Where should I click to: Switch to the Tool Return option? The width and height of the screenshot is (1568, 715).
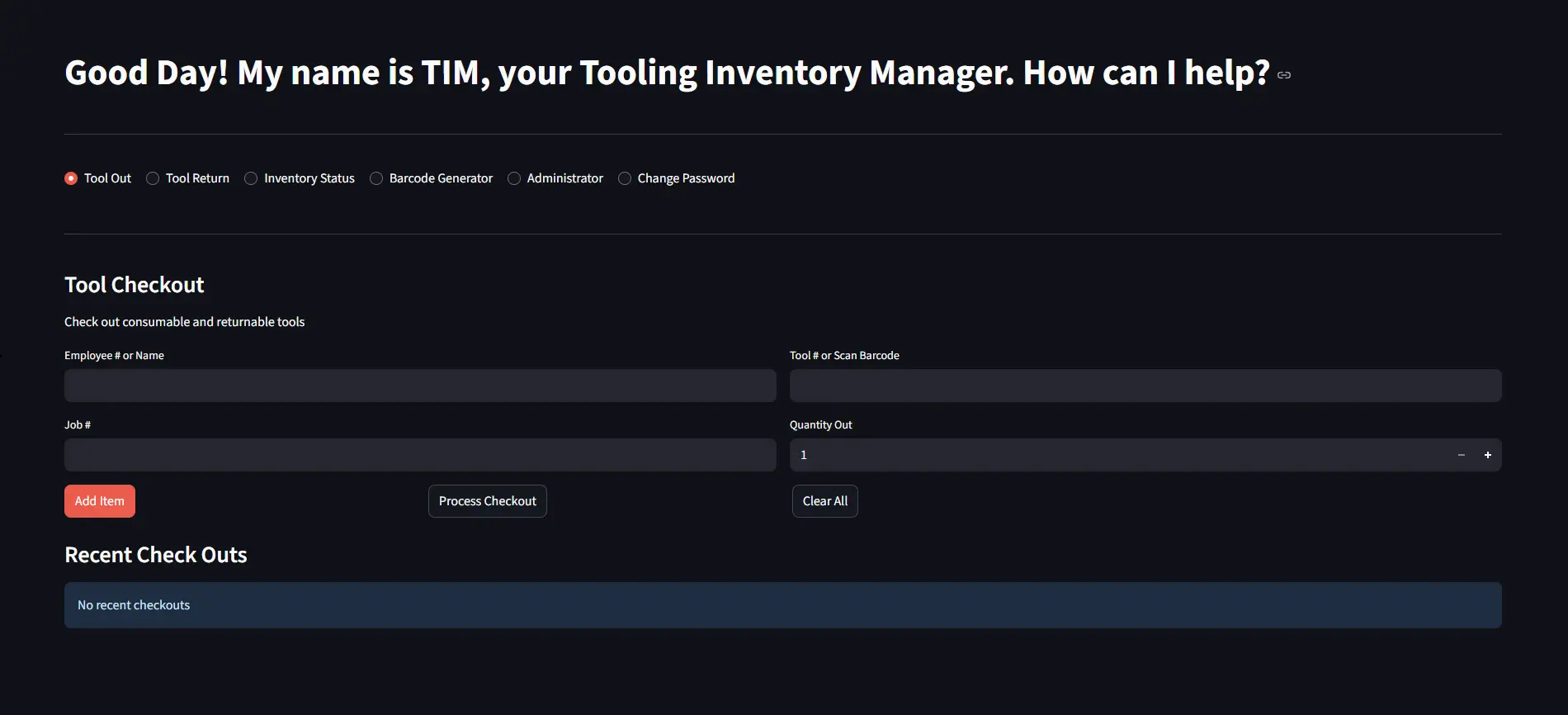(x=153, y=178)
